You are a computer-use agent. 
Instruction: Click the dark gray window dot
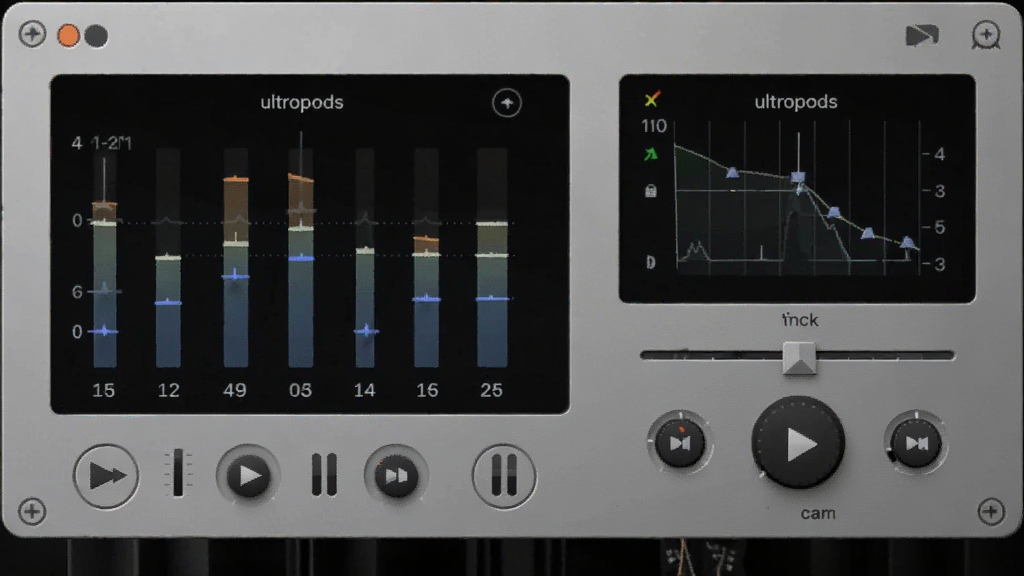point(97,36)
